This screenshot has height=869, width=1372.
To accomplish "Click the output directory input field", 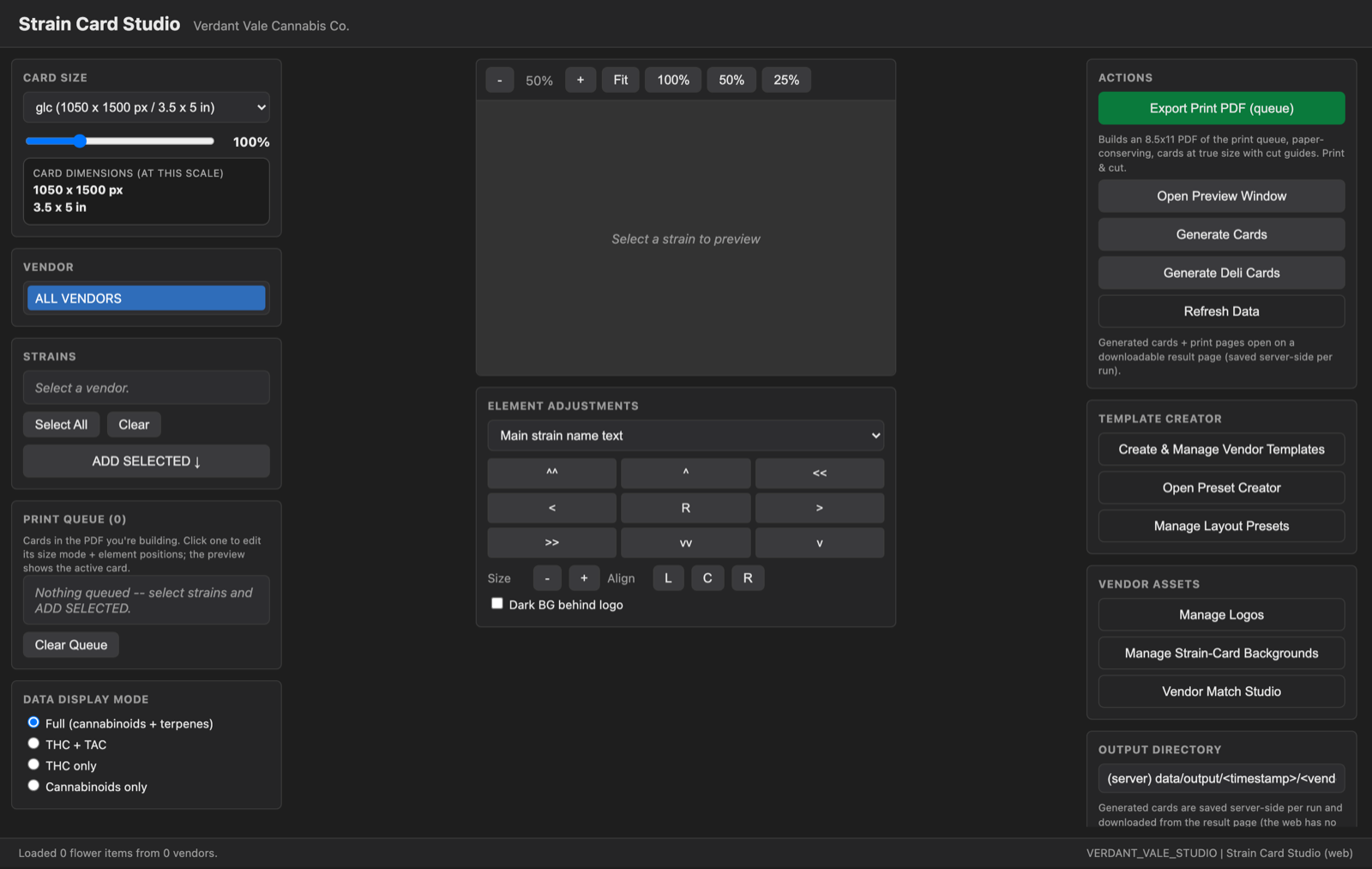I will point(1222,779).
